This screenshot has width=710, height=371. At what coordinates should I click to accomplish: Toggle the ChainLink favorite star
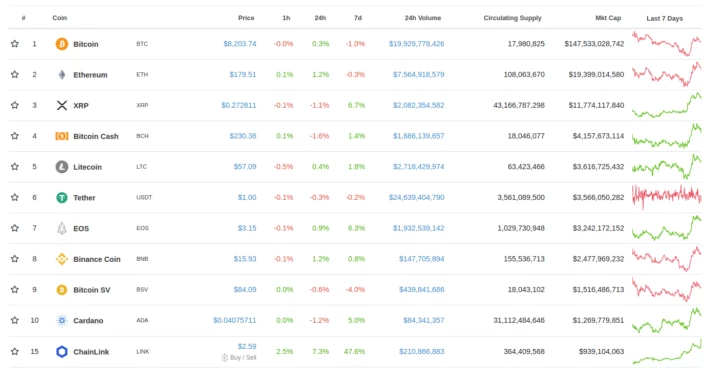coord(15,351)
